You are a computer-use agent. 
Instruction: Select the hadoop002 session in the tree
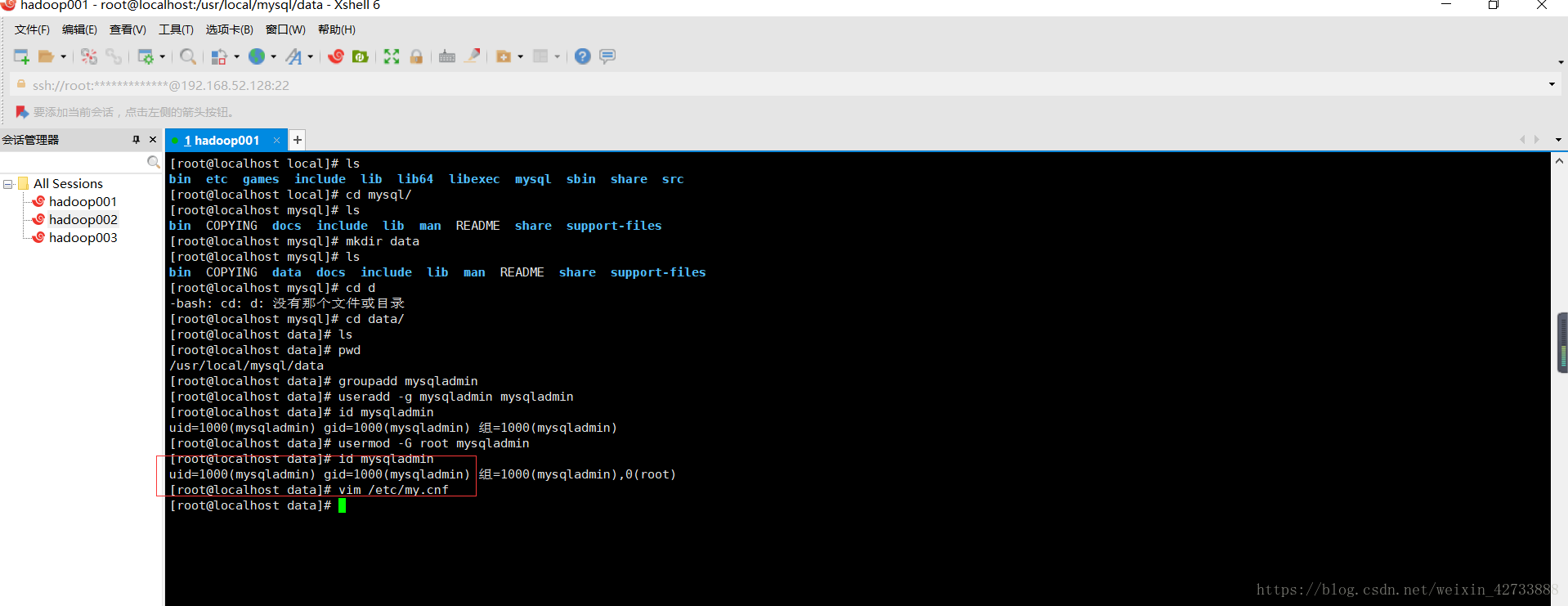[x=83, y=220]
